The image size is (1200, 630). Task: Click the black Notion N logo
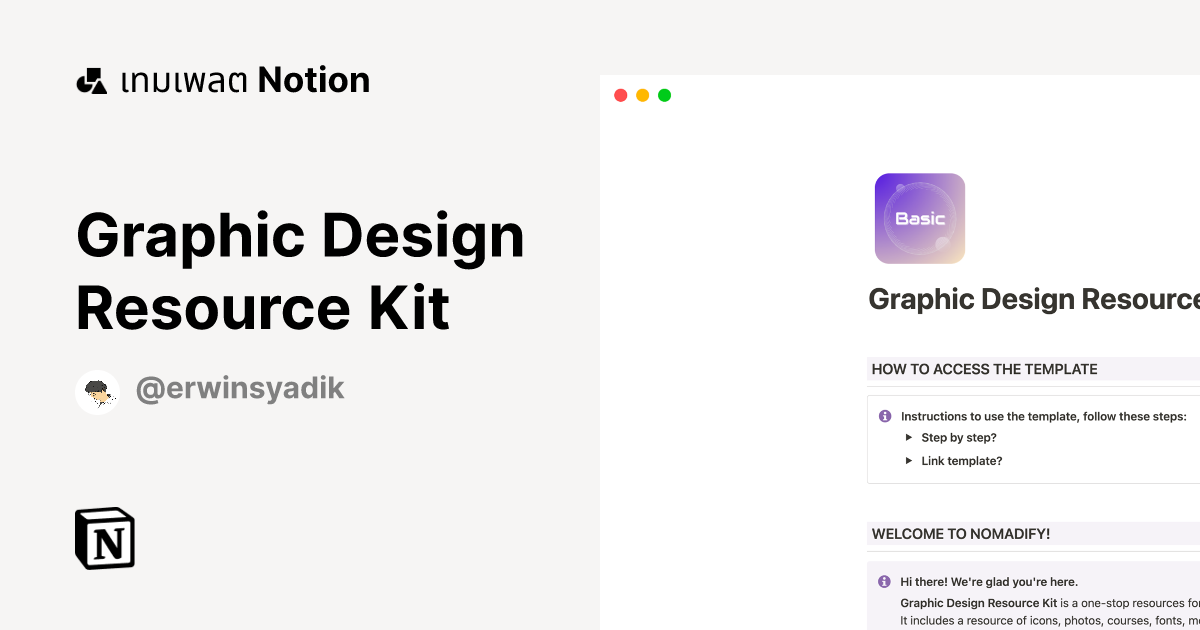[x=103, y=538]
